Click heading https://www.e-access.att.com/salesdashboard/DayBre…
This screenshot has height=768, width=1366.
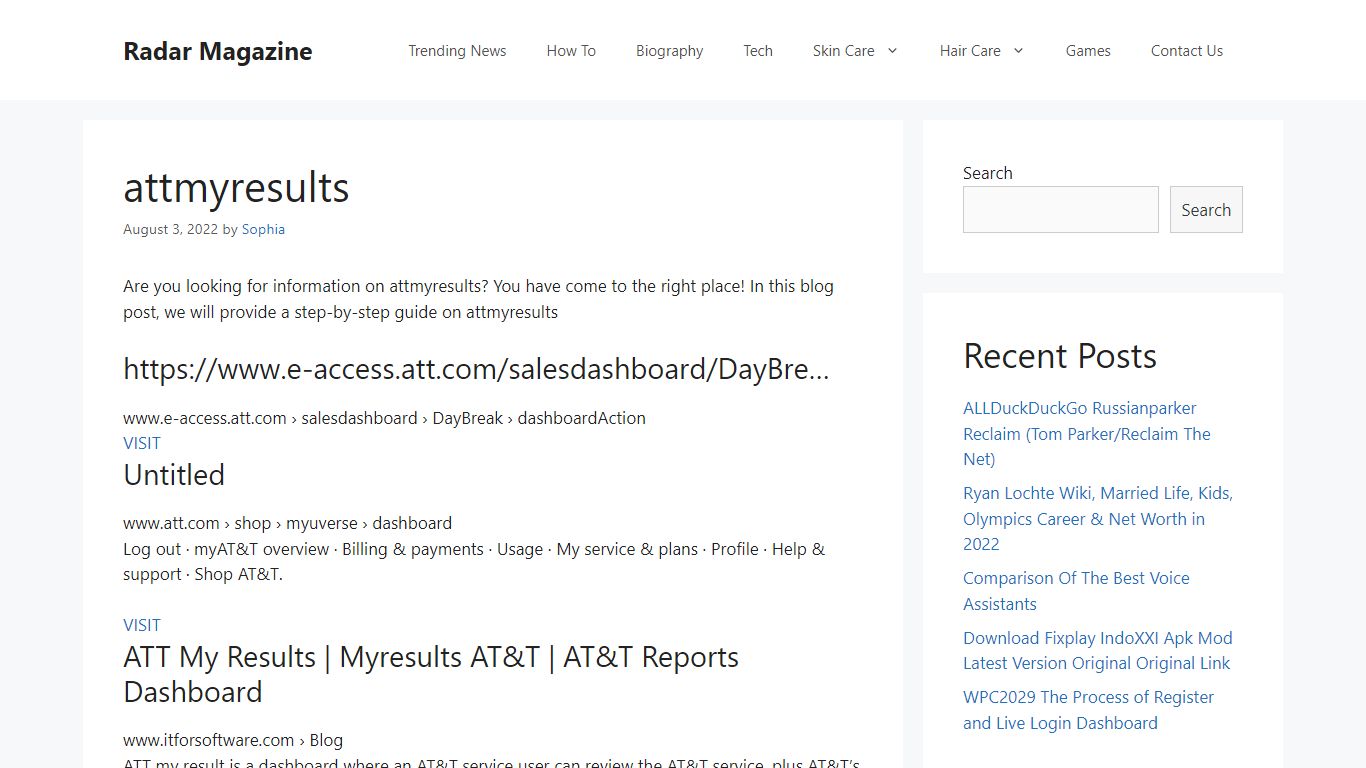[476, 369]
